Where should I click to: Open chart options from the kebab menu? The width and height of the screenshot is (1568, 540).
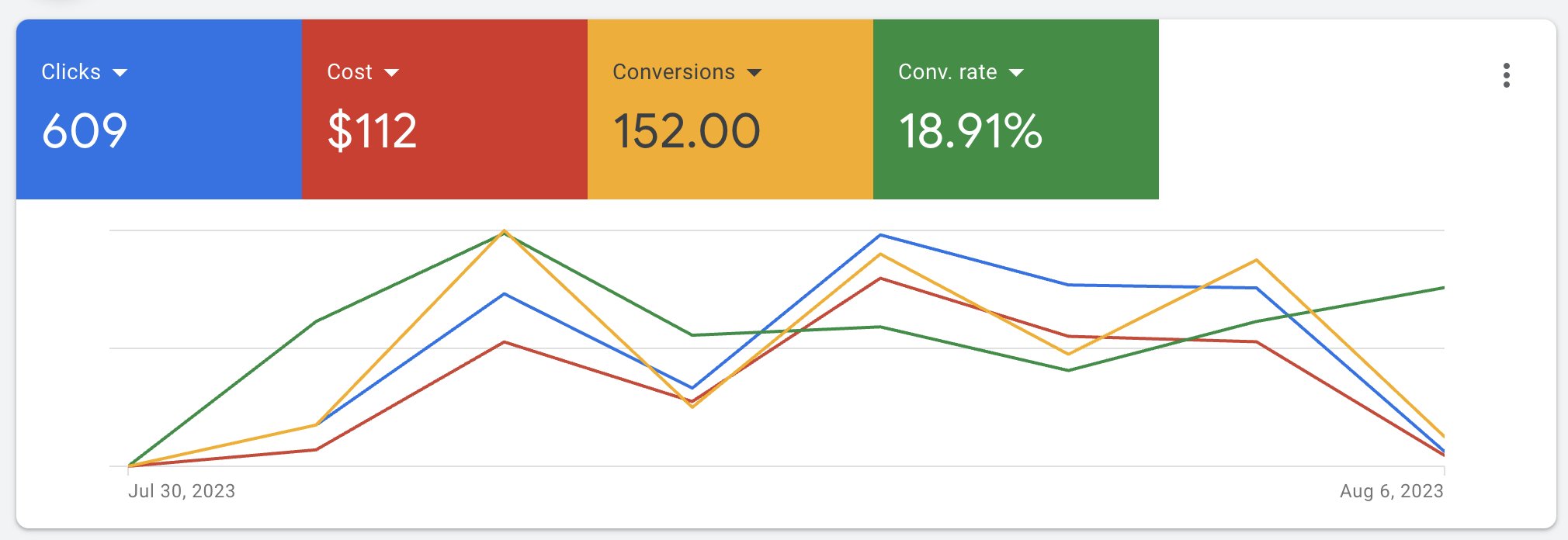coord(1507,75)
